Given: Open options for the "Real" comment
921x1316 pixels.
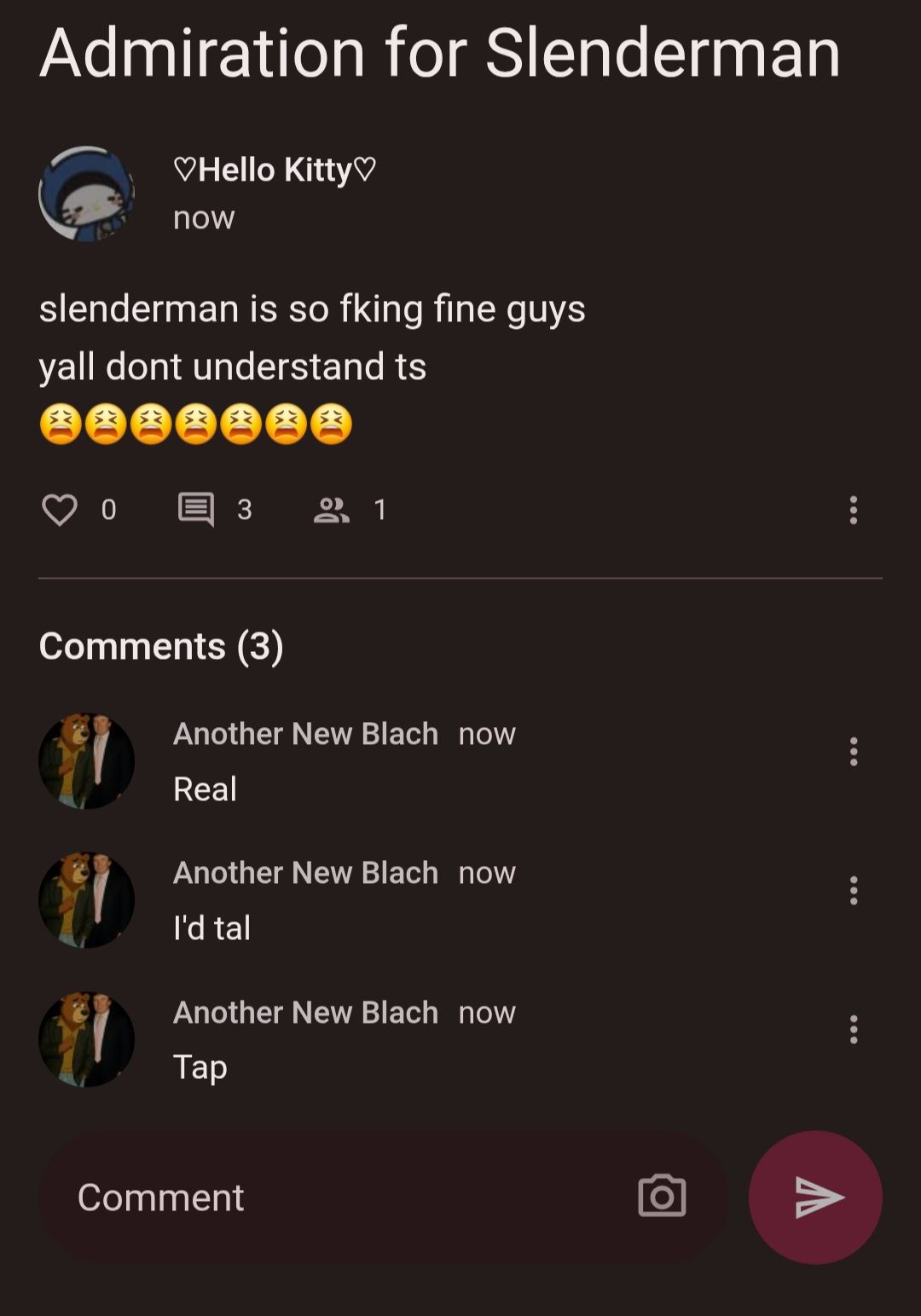Looking at the screenshot, I should [853, 752].
